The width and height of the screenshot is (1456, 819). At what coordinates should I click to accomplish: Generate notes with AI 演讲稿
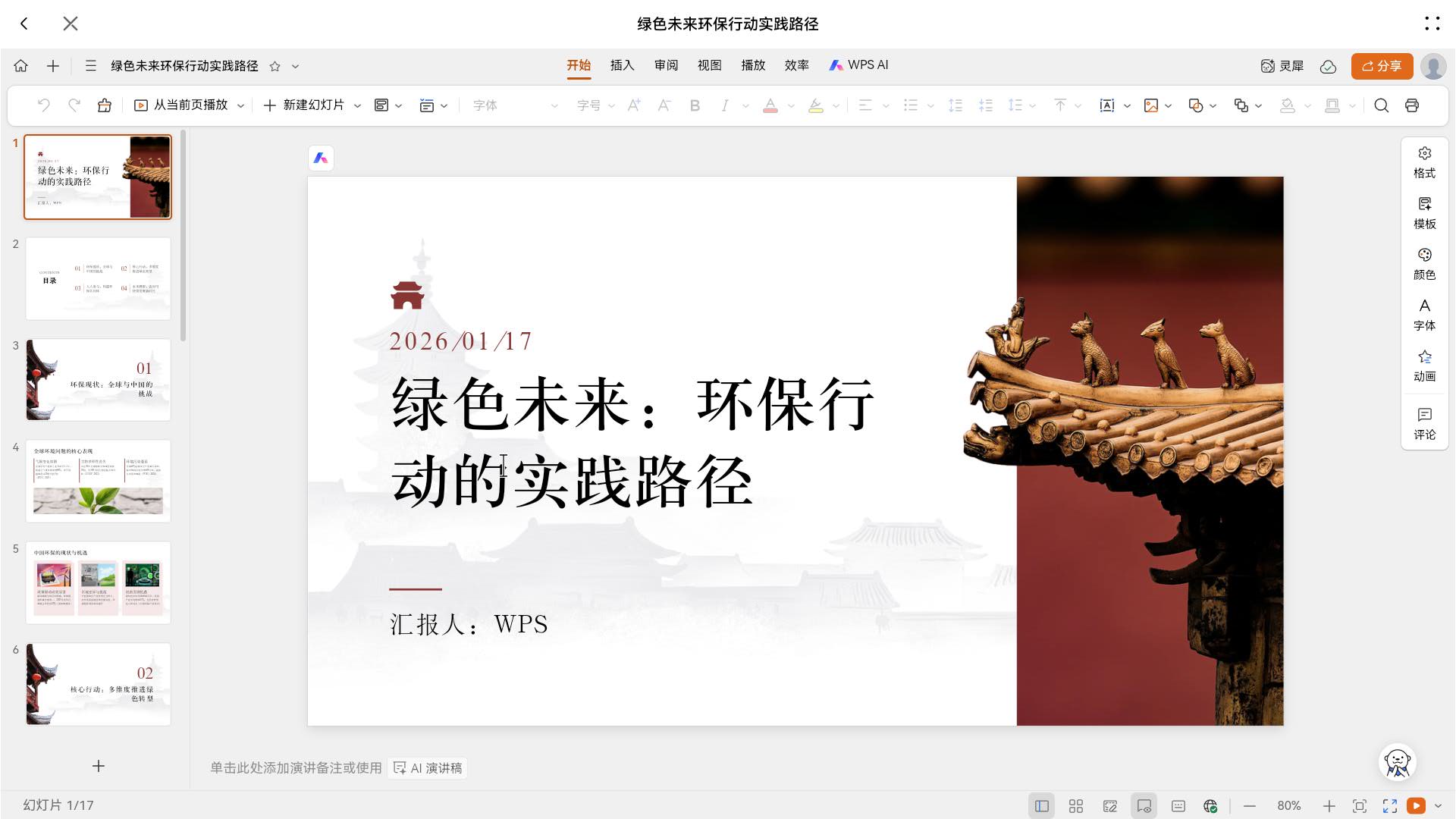(428, 768)
